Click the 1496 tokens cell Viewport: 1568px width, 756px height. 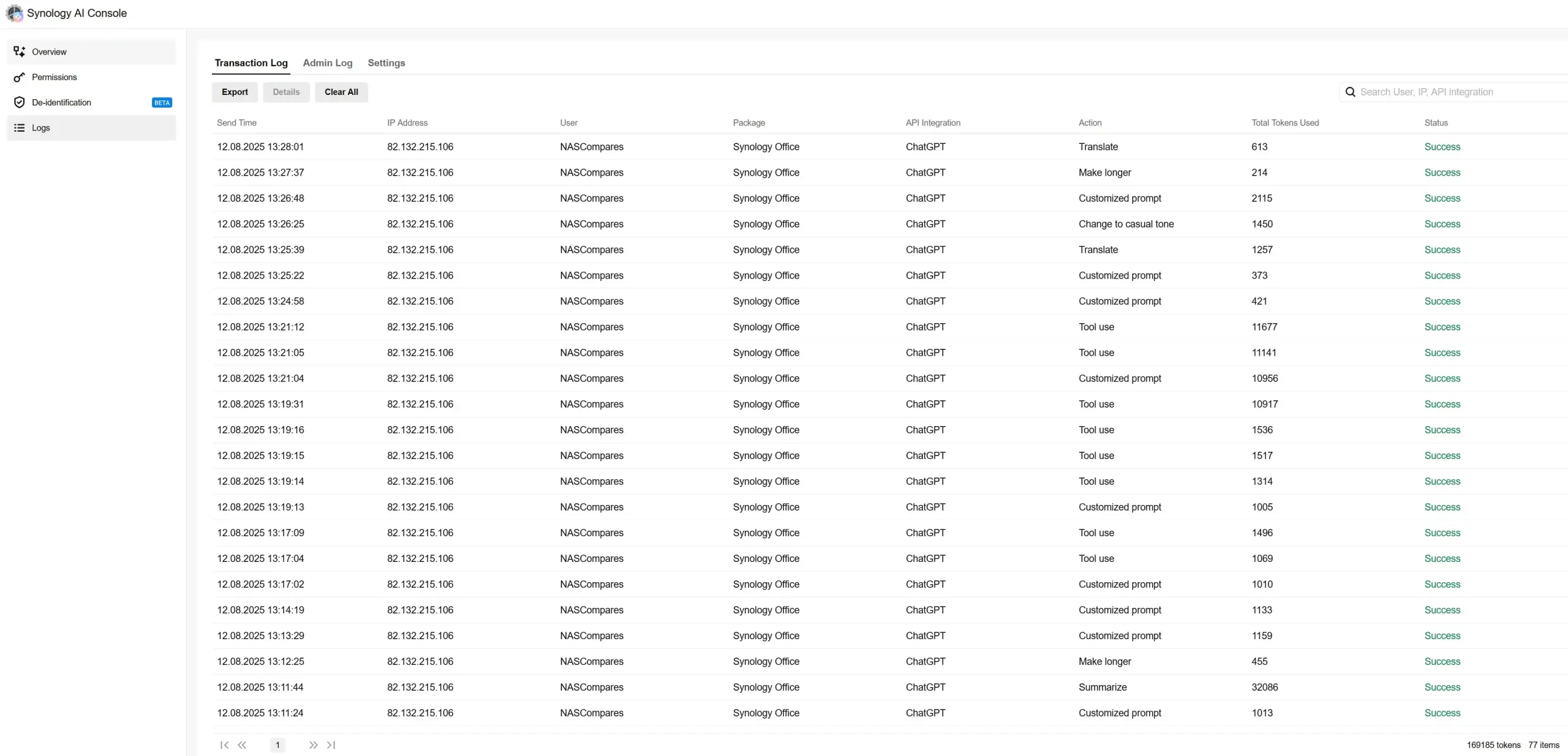coord(1262,533)
